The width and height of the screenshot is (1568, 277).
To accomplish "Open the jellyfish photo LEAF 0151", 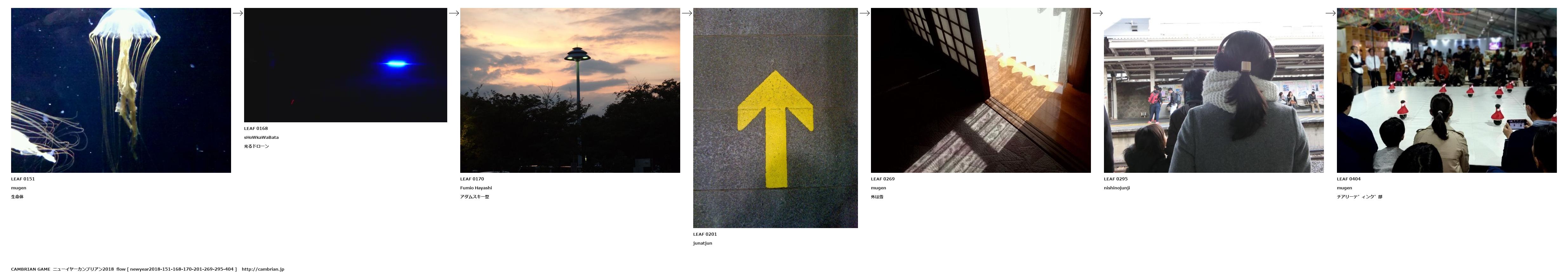I will coord(121,90).
